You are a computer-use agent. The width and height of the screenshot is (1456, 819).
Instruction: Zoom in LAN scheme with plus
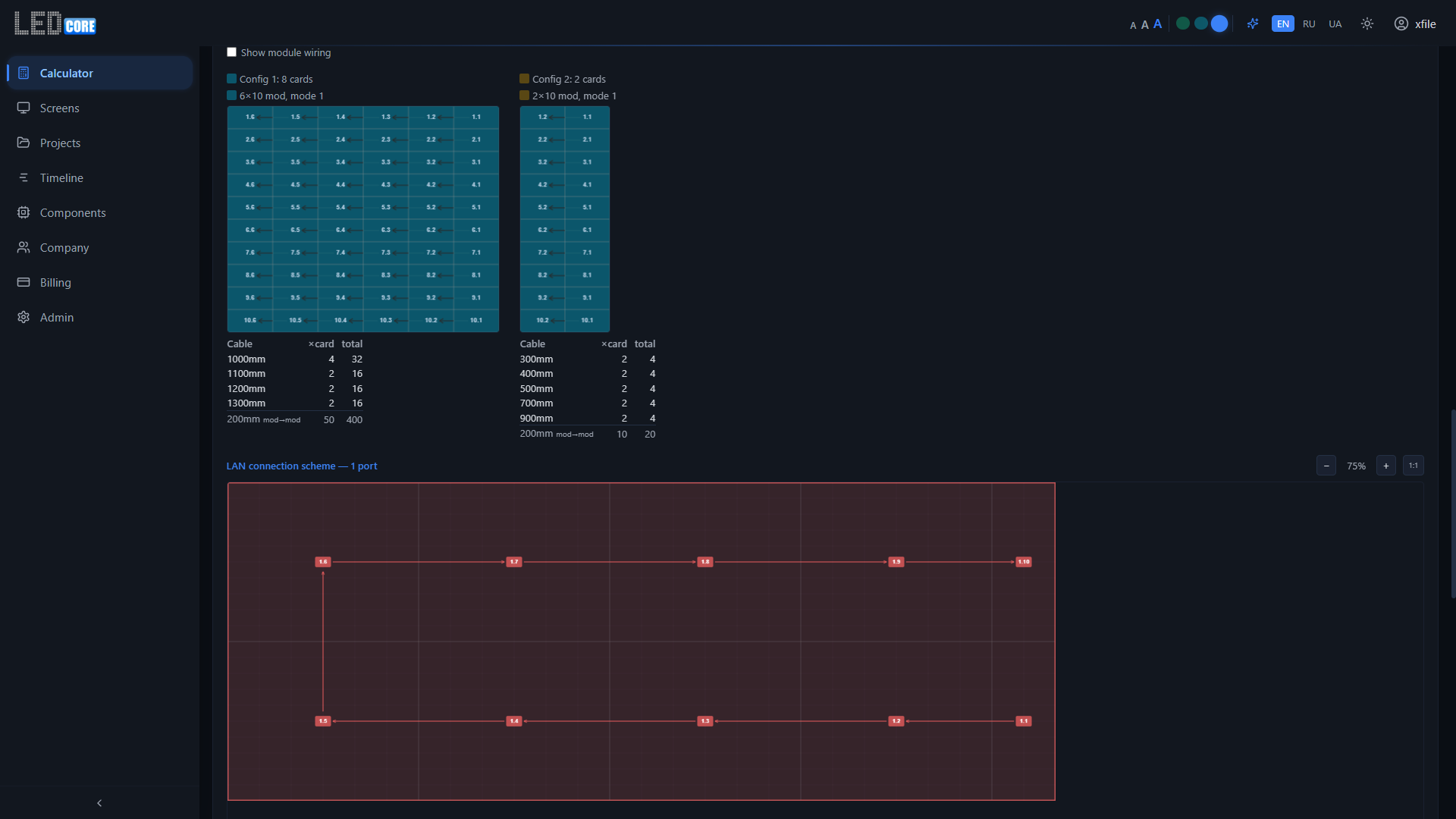pyautogui.click(x=1386, y=466)
